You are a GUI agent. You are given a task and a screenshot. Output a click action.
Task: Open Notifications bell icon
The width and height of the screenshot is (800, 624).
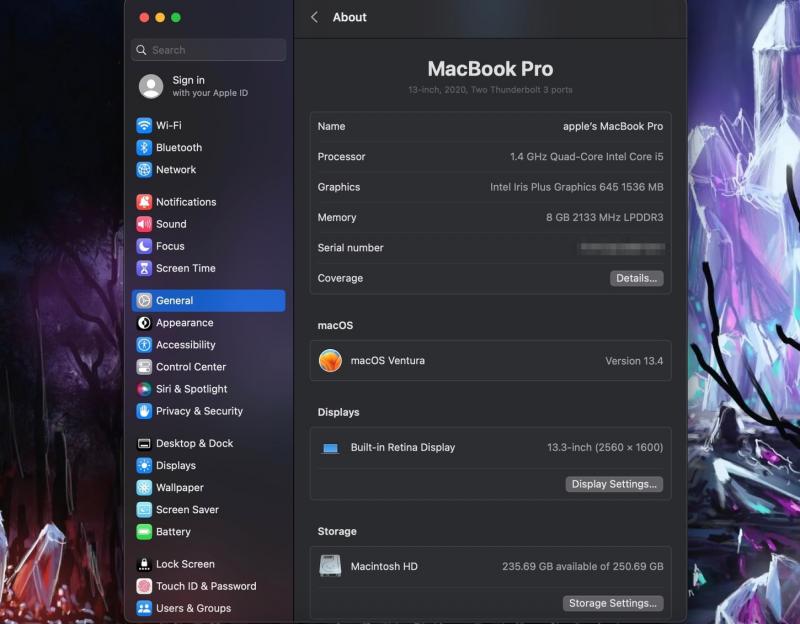[x=144, y=202]
